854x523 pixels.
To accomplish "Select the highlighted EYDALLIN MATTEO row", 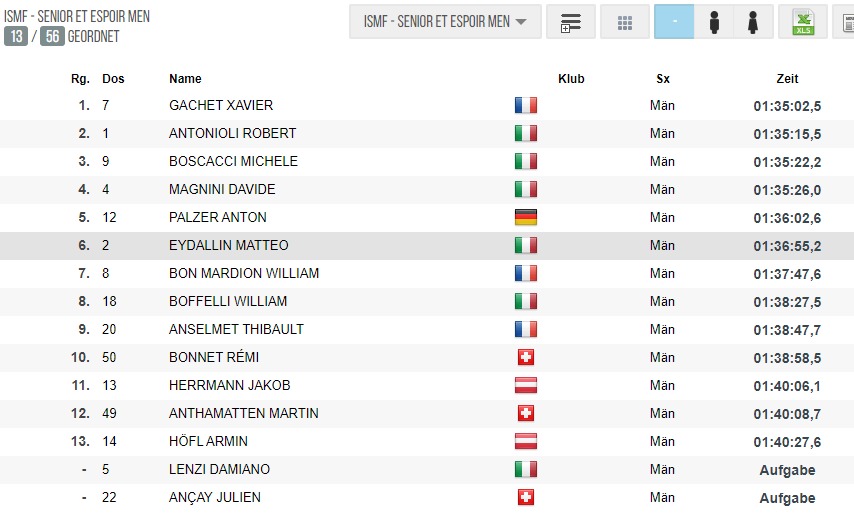I will click(427, 246).
